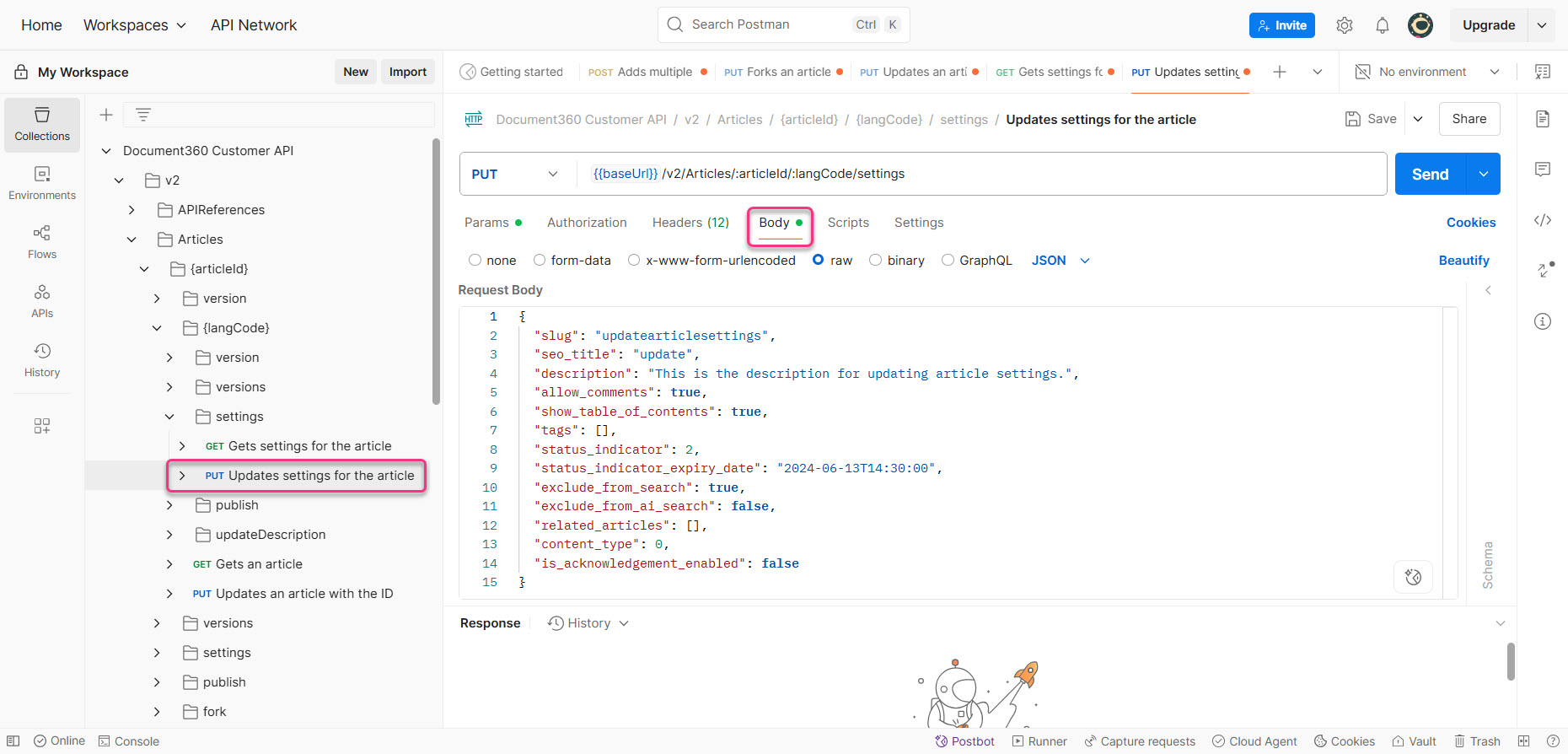Click the request URL input field
Image resolution: width=1568 pixels, height=754 pixels.
981,174
